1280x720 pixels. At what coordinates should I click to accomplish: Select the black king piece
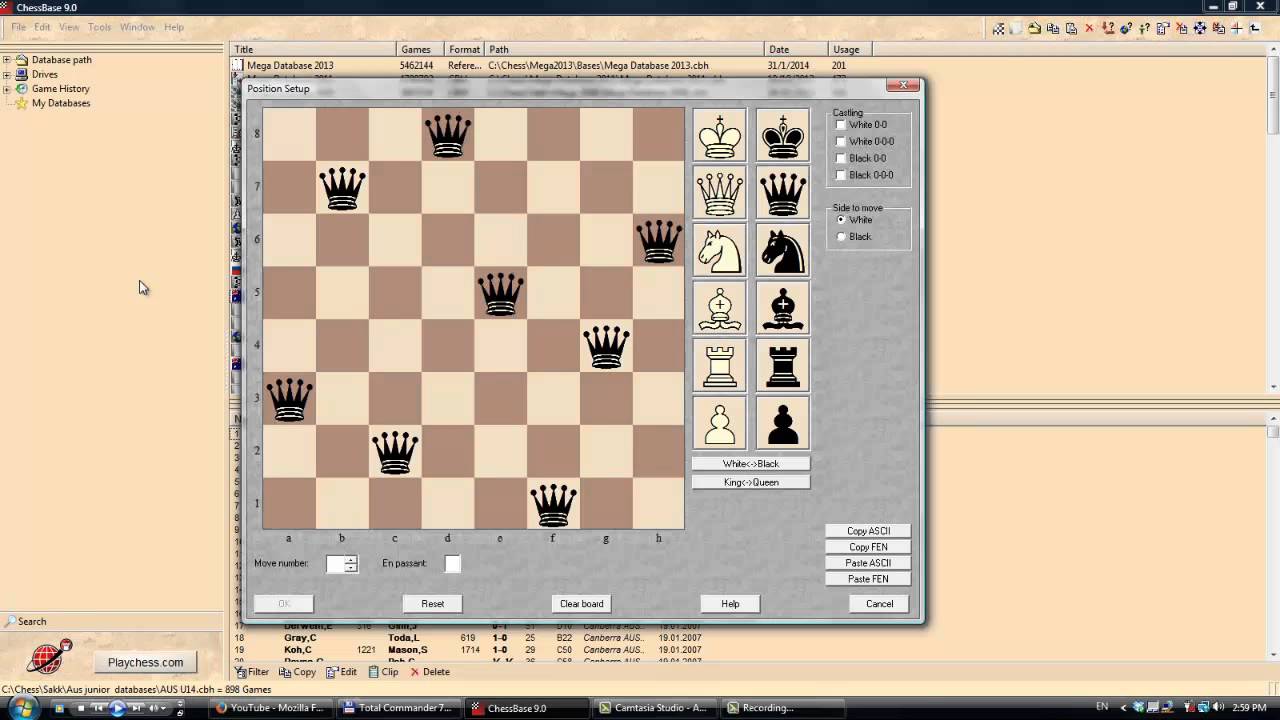point(783,135)
